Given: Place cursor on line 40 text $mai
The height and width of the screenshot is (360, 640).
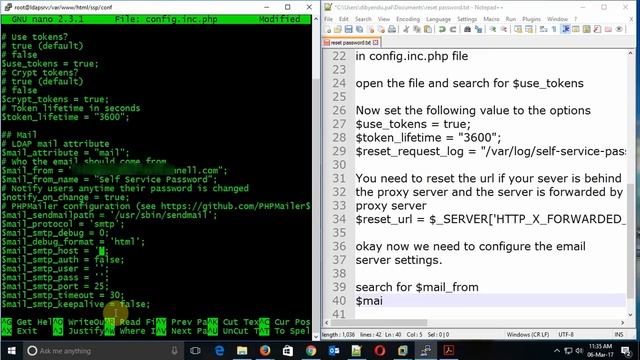Looking at the screenshot, I should pyautogui.click(x=369, y=301).
